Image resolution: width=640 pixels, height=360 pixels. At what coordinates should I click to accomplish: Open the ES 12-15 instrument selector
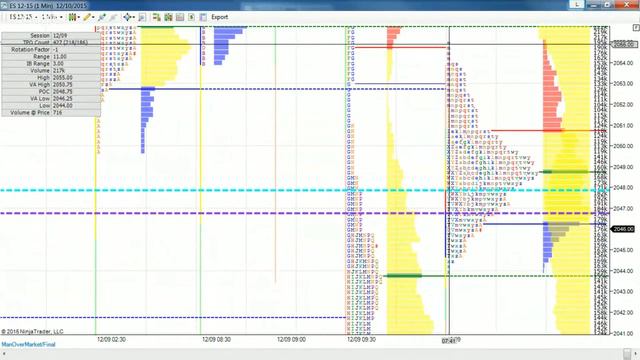[23, 17]
